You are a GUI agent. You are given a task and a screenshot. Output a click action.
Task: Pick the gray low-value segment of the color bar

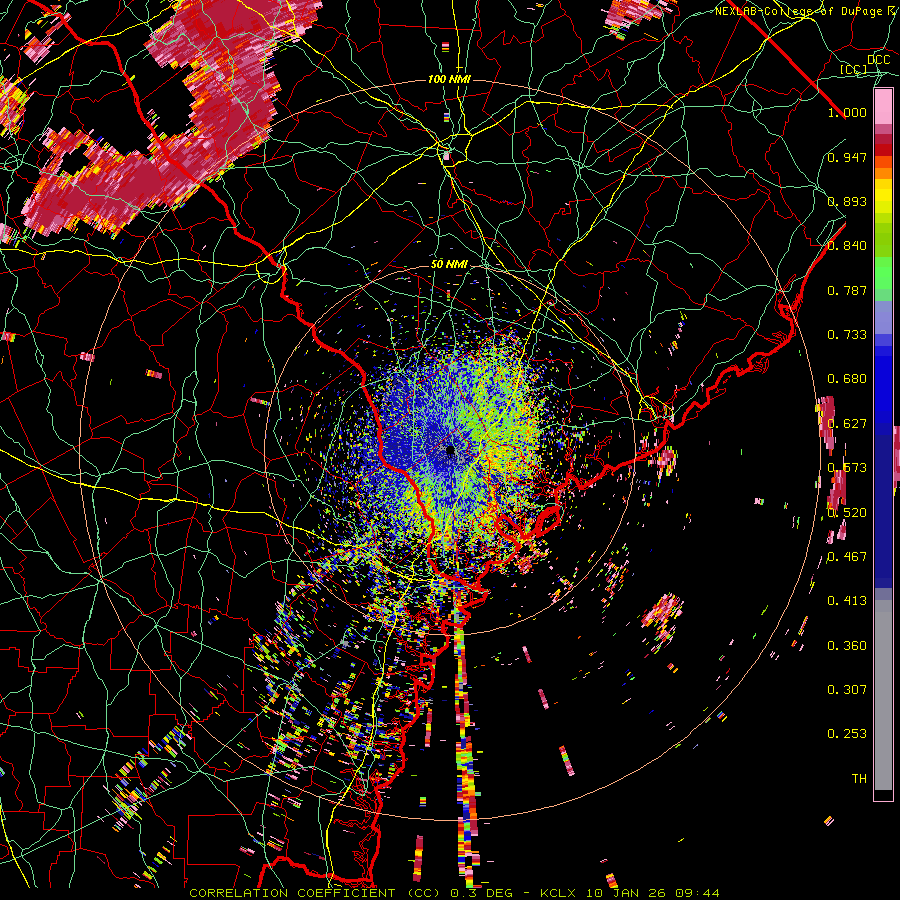point(883,695)
